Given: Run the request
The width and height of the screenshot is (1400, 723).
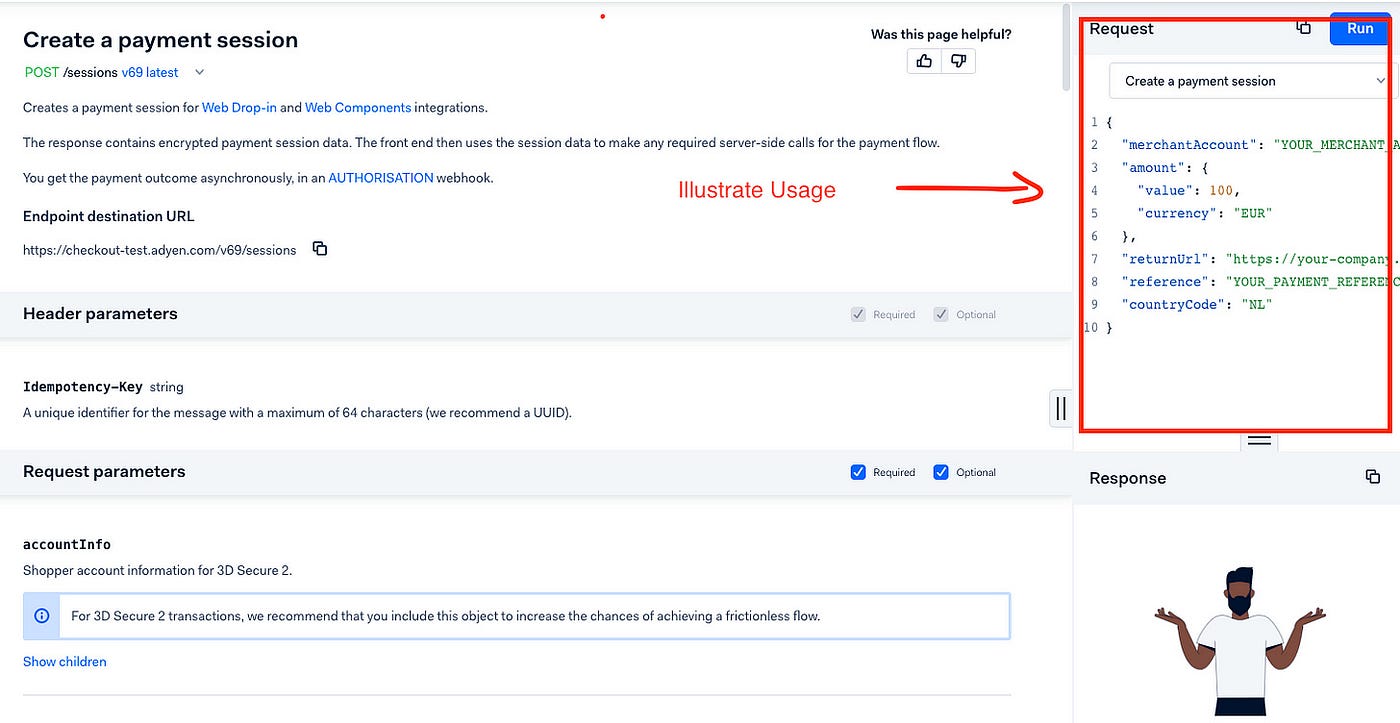Looking at the screenshot, I should [x=1360, y=28].
